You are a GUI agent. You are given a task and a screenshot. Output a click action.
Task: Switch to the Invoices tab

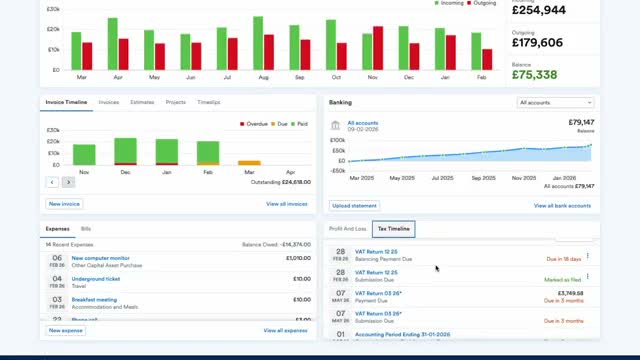click(x=109, y=102)
